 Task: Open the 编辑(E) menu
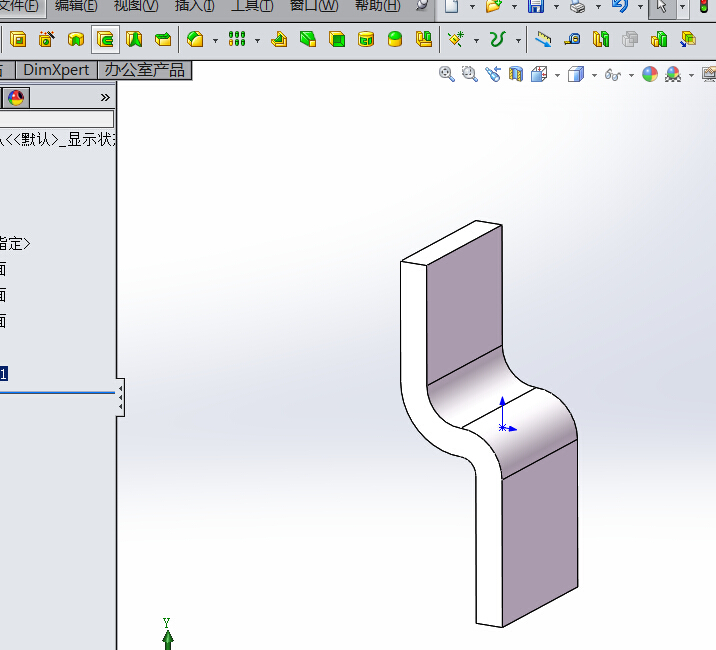[76, 6]
